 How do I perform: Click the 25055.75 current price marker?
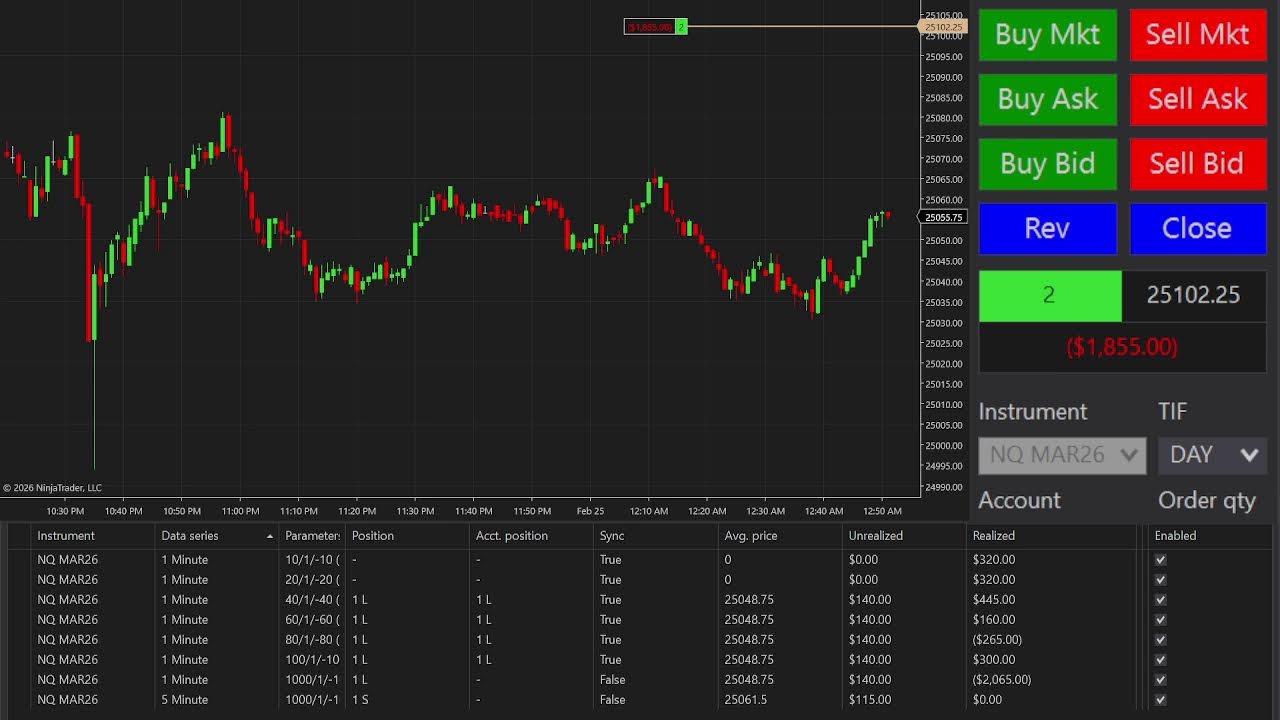tap(943, 217)
